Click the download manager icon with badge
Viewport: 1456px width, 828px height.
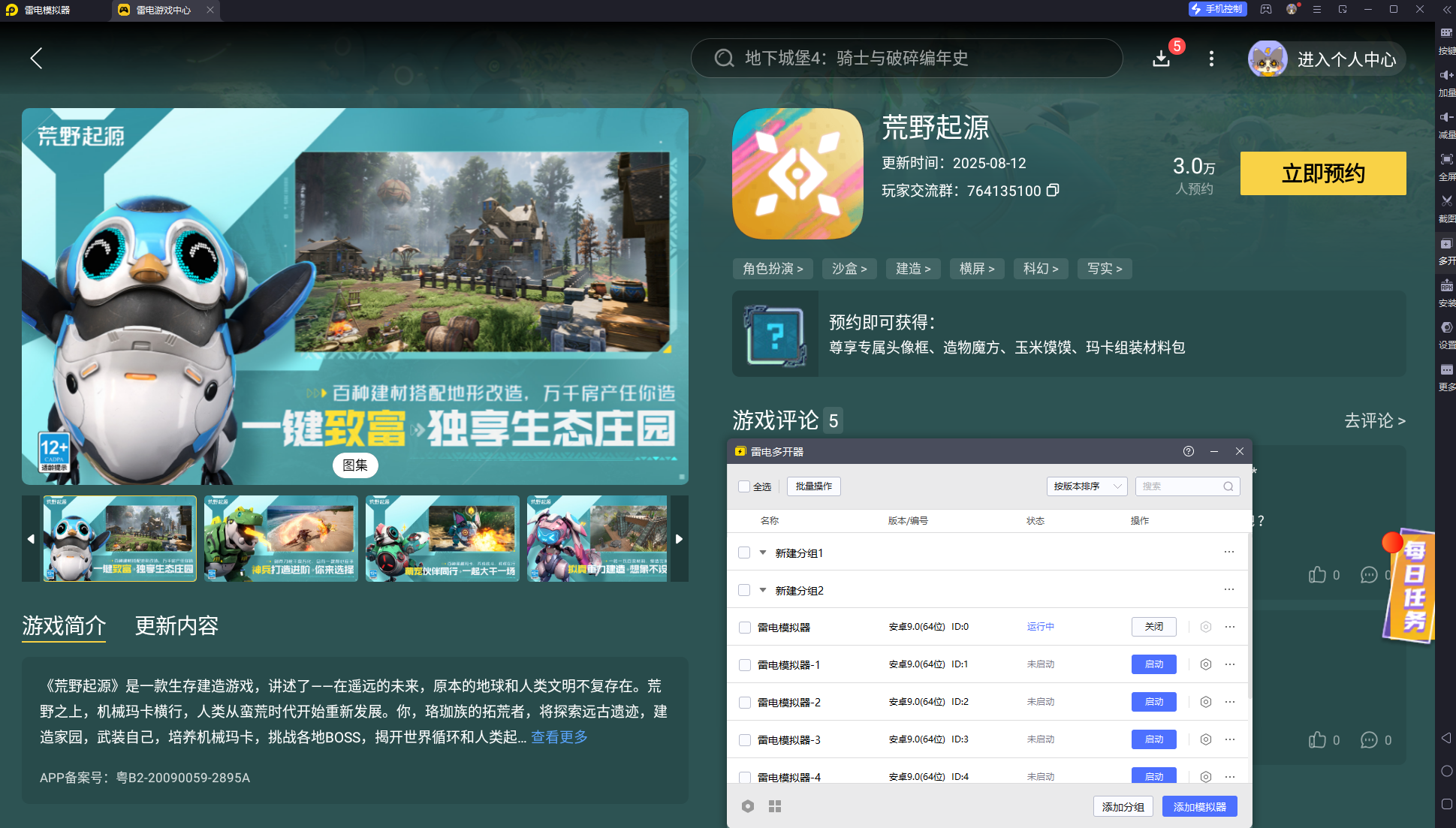tap(1161, 59)
